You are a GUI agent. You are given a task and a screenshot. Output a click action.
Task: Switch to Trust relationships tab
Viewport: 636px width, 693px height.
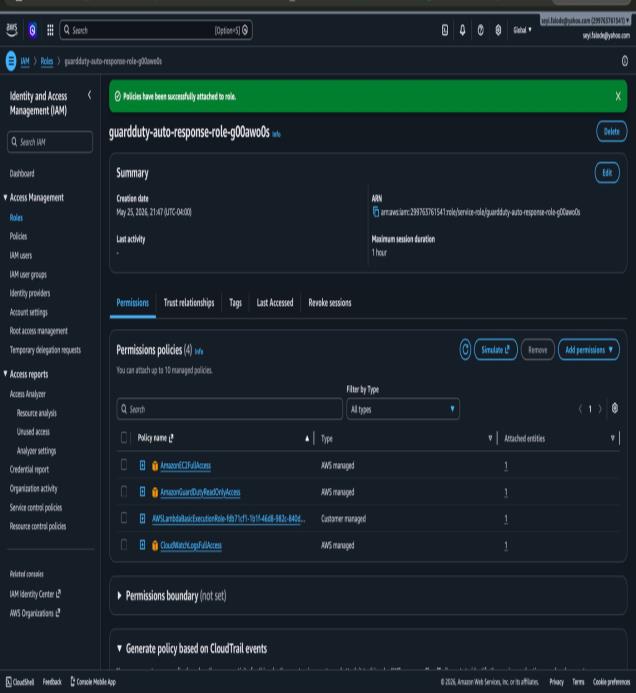pyautogui.click(x=189, y=303)
